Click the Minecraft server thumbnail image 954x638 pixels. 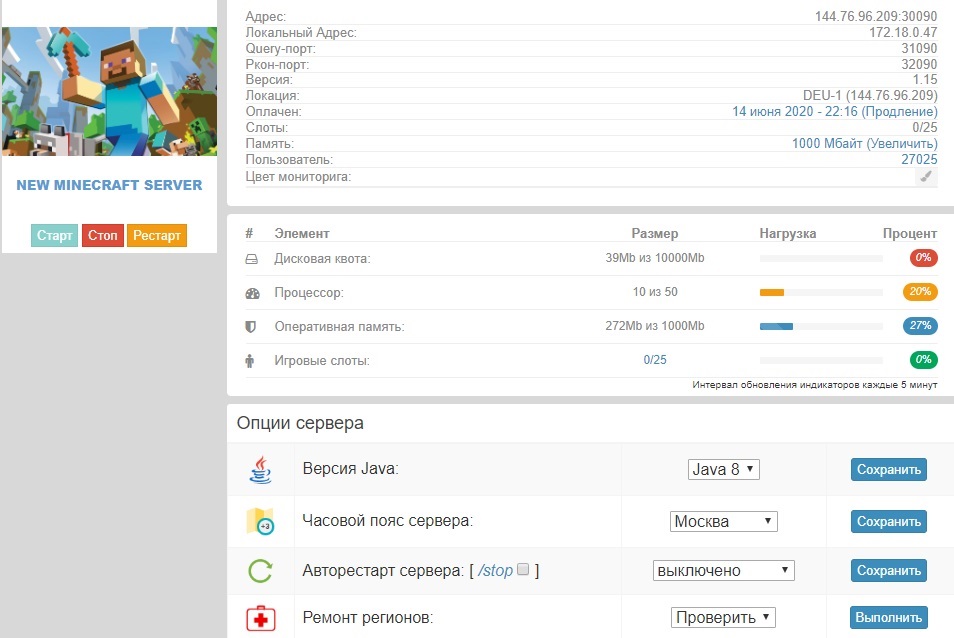click(x=110, y=91)
